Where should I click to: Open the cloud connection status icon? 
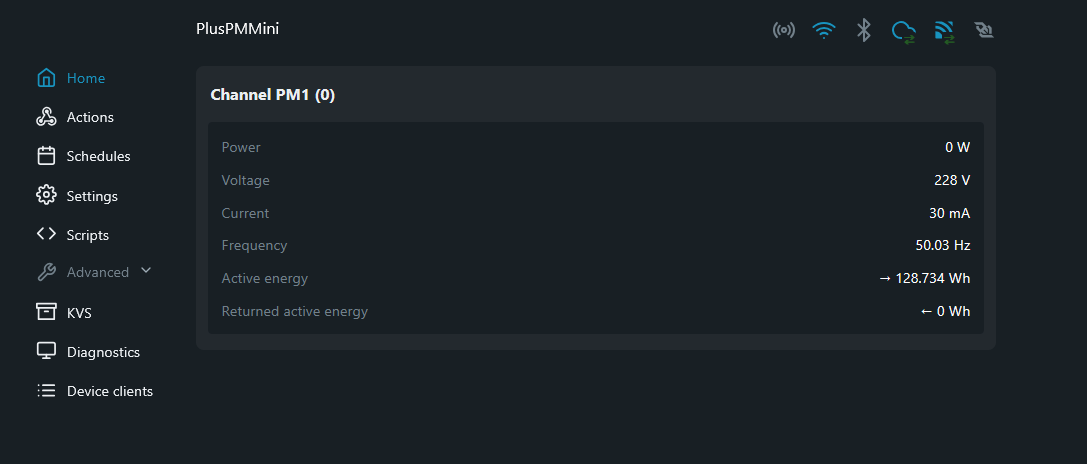pos(903,31)
